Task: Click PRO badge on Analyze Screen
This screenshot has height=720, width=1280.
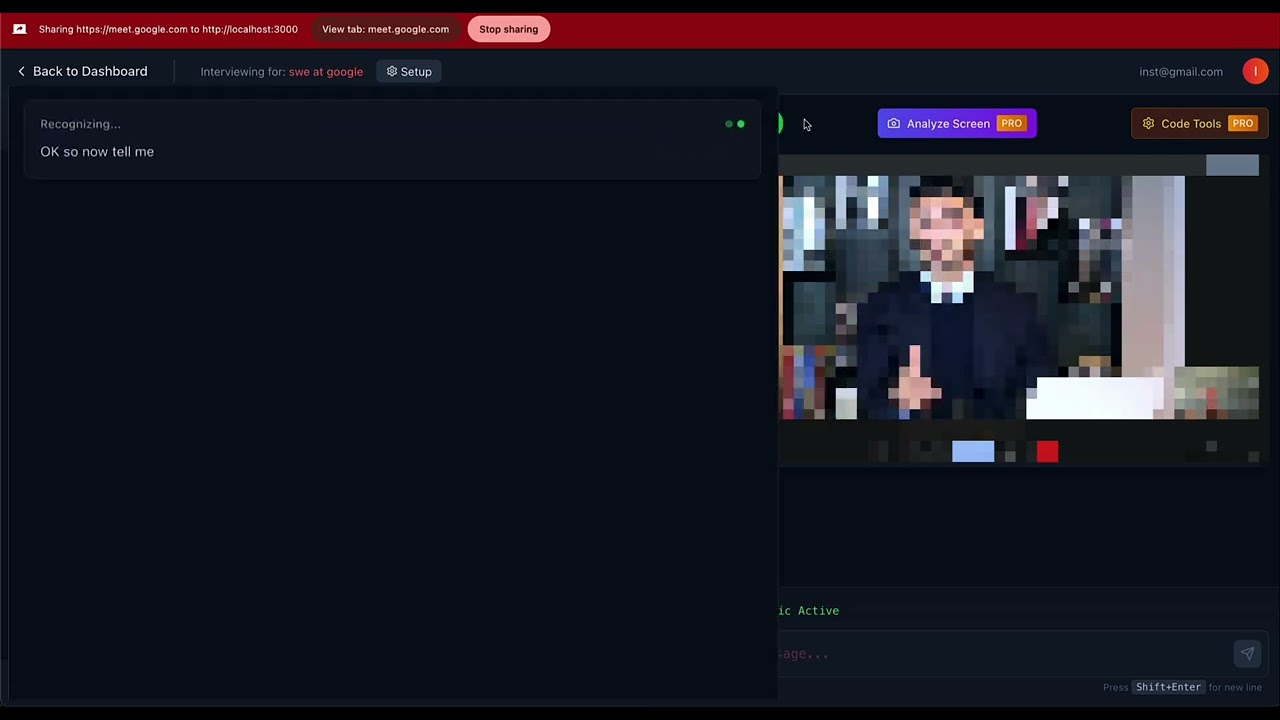Action: point(1012,123)
